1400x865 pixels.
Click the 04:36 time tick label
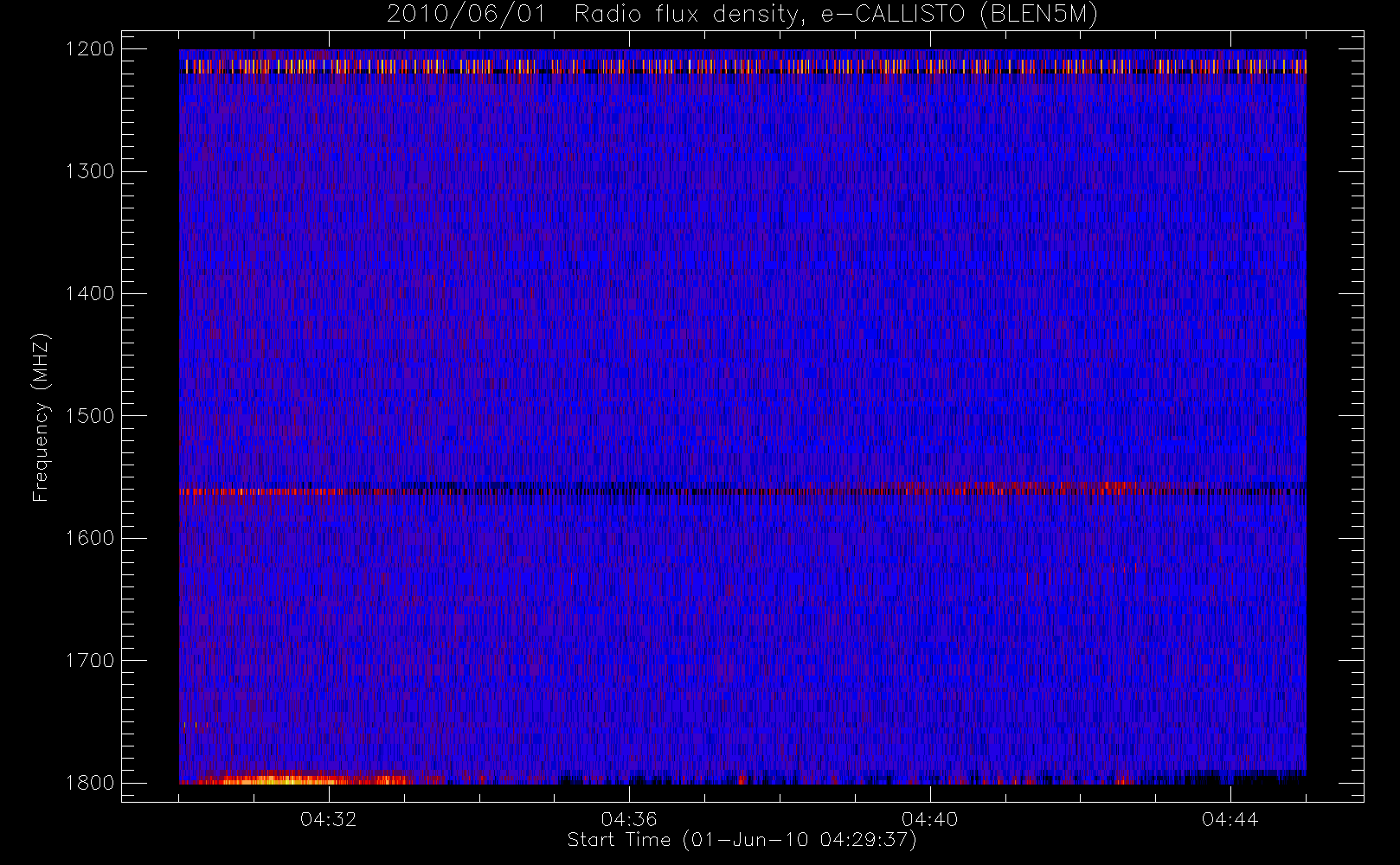click(x=629, y=819)
